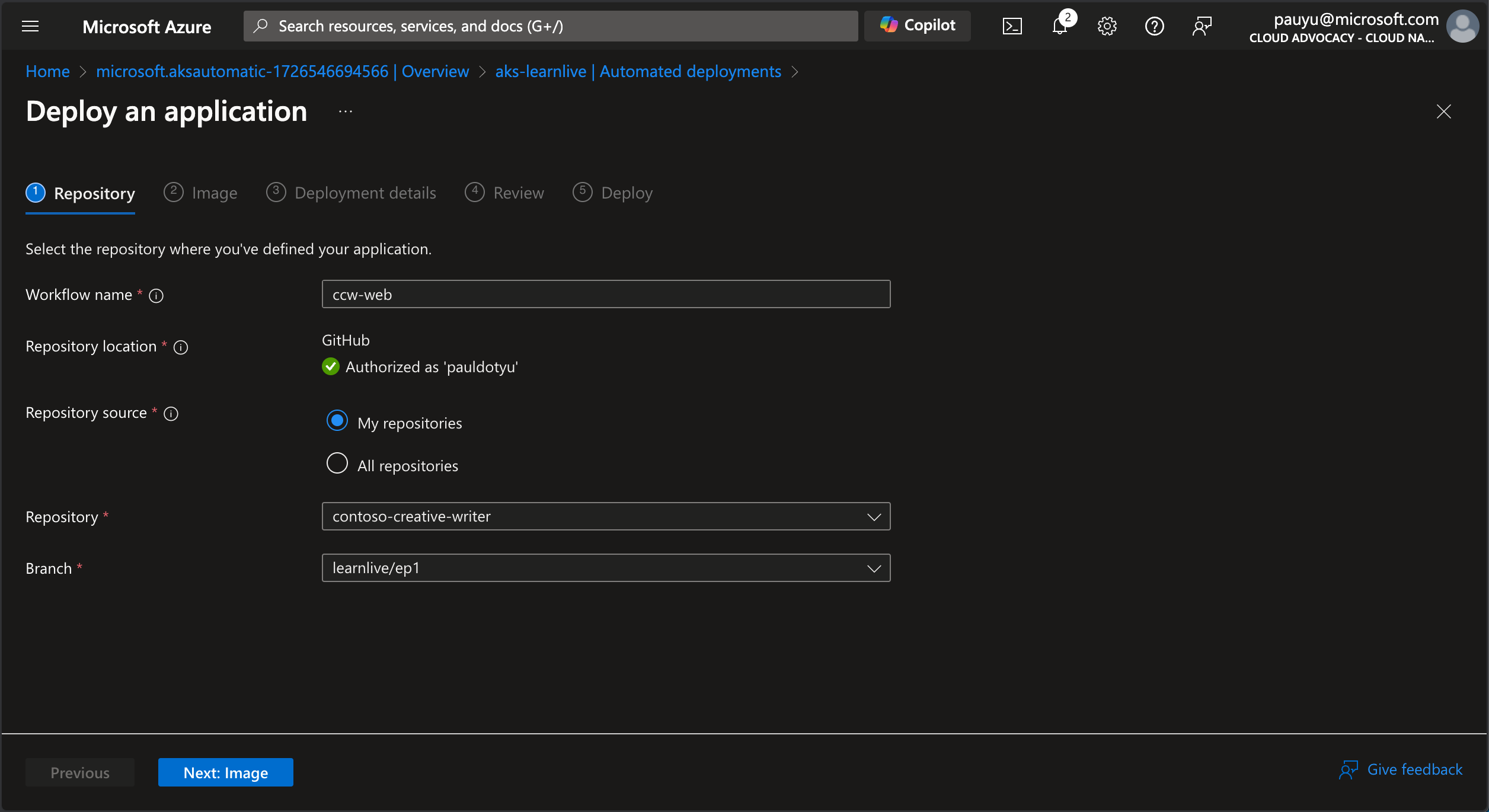Click the pauyu@microsoft.com account label
Image resolution: width=1489 pixels, height=812 pixels.
click(x=1356, y=19)
